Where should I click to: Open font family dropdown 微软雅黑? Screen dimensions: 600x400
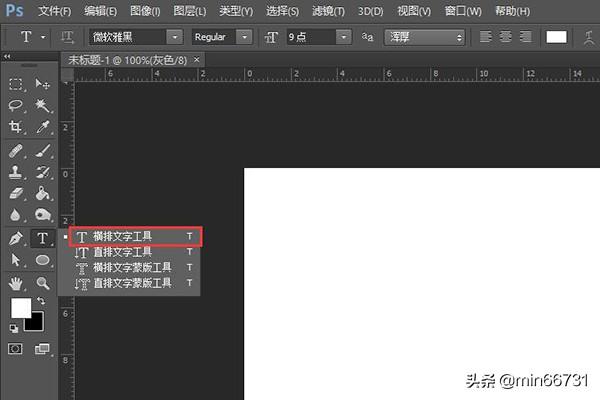pyautogui.click(x=175, y=37)
